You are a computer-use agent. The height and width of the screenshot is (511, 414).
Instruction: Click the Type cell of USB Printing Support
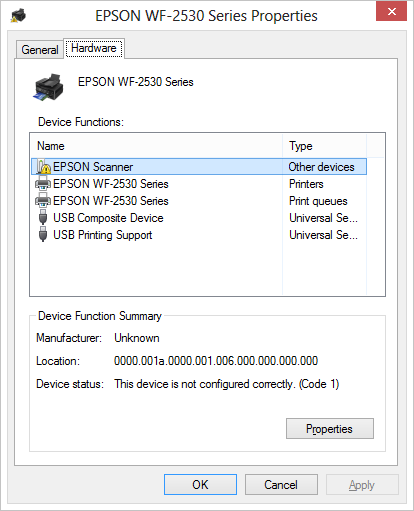pos(323,235)
